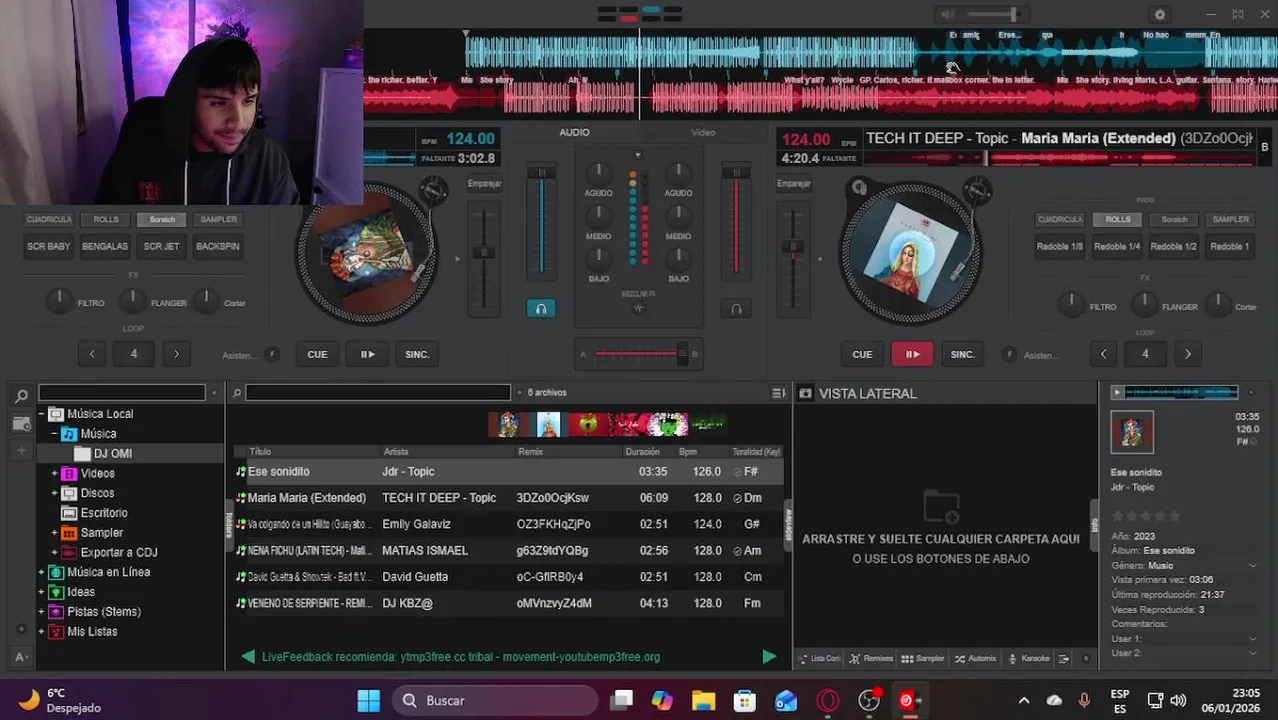Image resolution: width=1278 pixels, height=720 pixels.
Task: Open File Explorer from taskbar
Action: [x=703, y=700]
